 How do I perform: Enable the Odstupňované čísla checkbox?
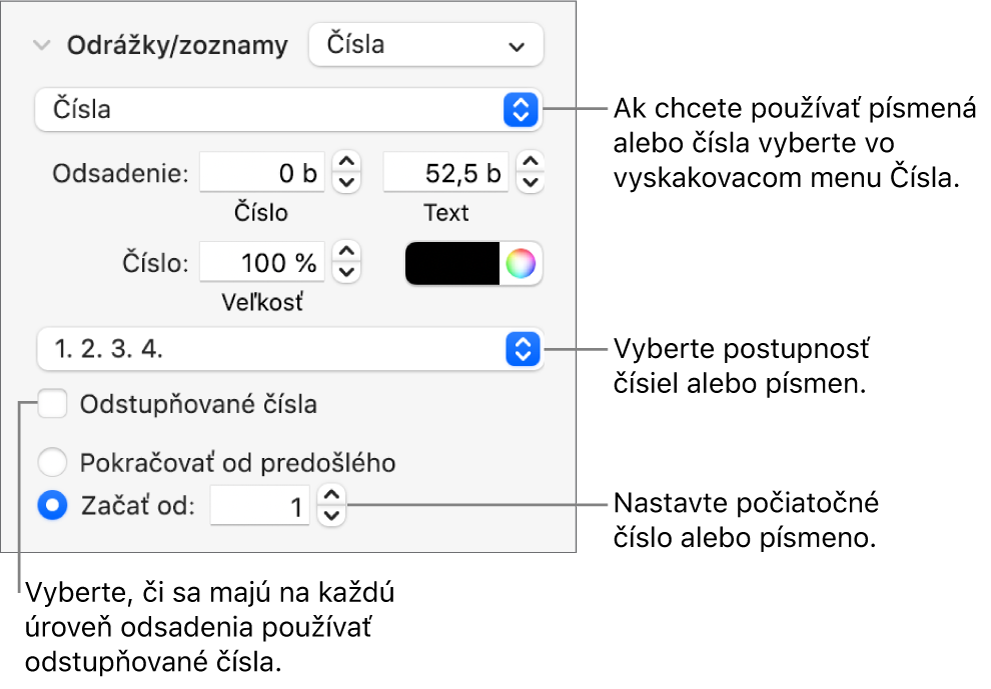(52, 405)
